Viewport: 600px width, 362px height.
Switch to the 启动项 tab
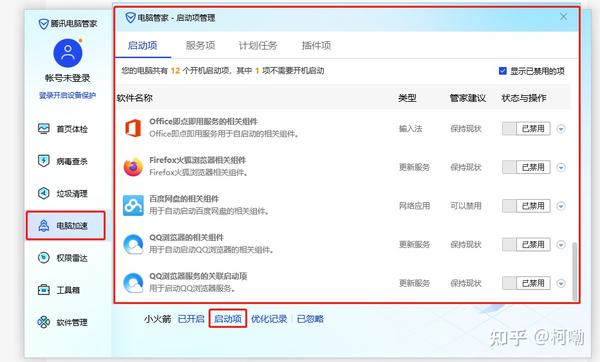coord(142,46)
